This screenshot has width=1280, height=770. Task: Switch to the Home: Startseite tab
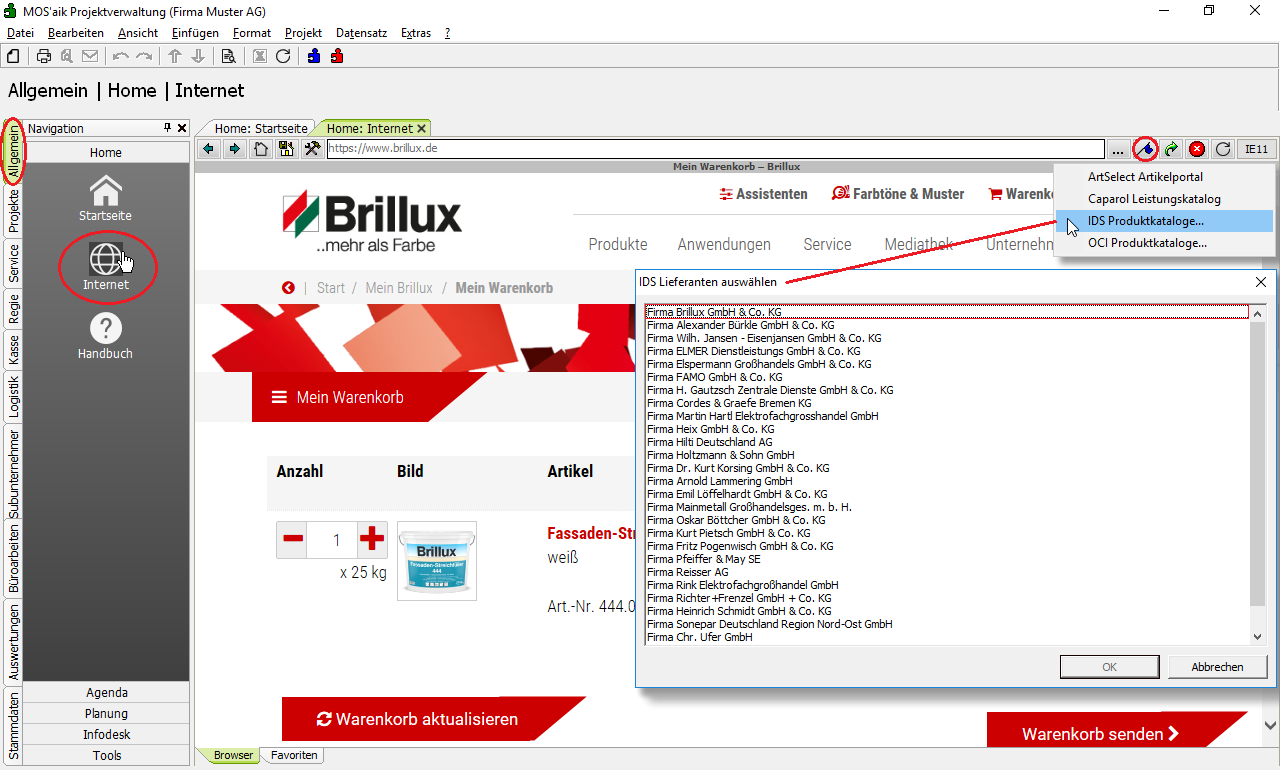(x=261, y=128)
